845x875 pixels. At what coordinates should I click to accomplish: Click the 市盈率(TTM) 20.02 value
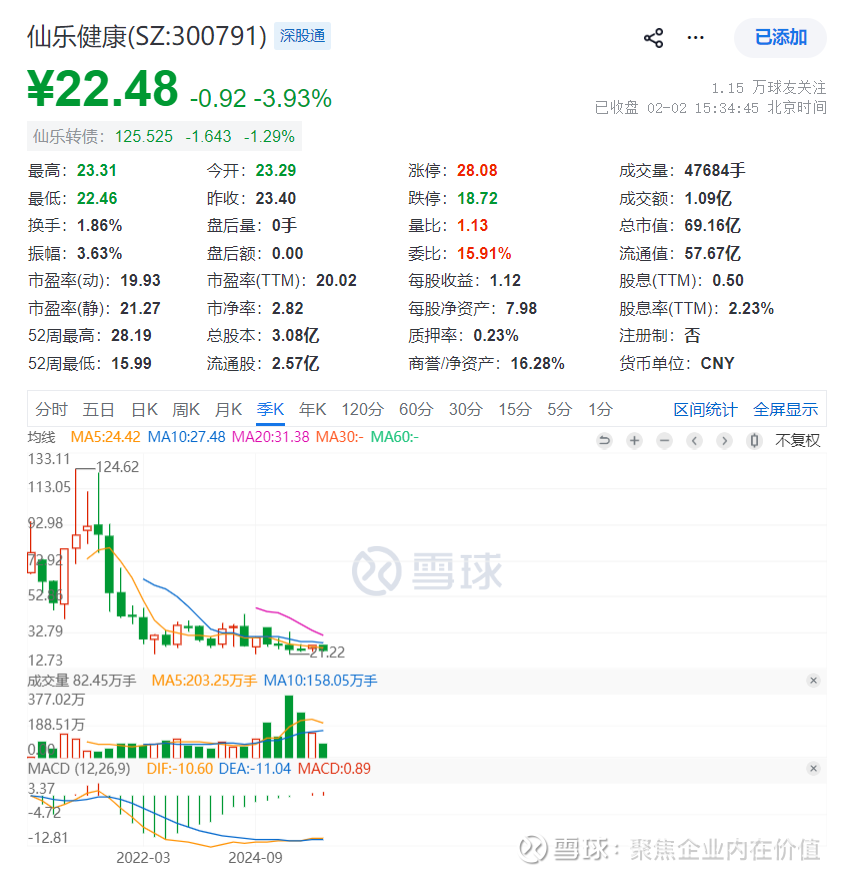(336, 280)
